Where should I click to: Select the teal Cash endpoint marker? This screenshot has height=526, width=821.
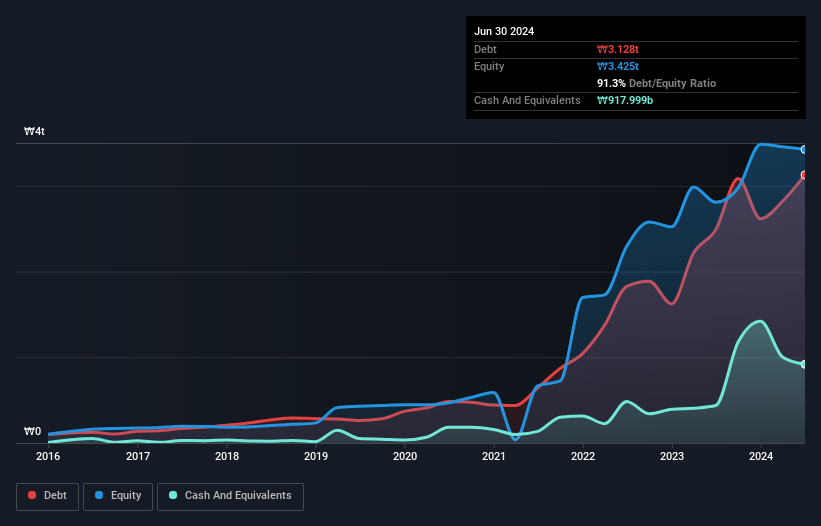[804, 364]
